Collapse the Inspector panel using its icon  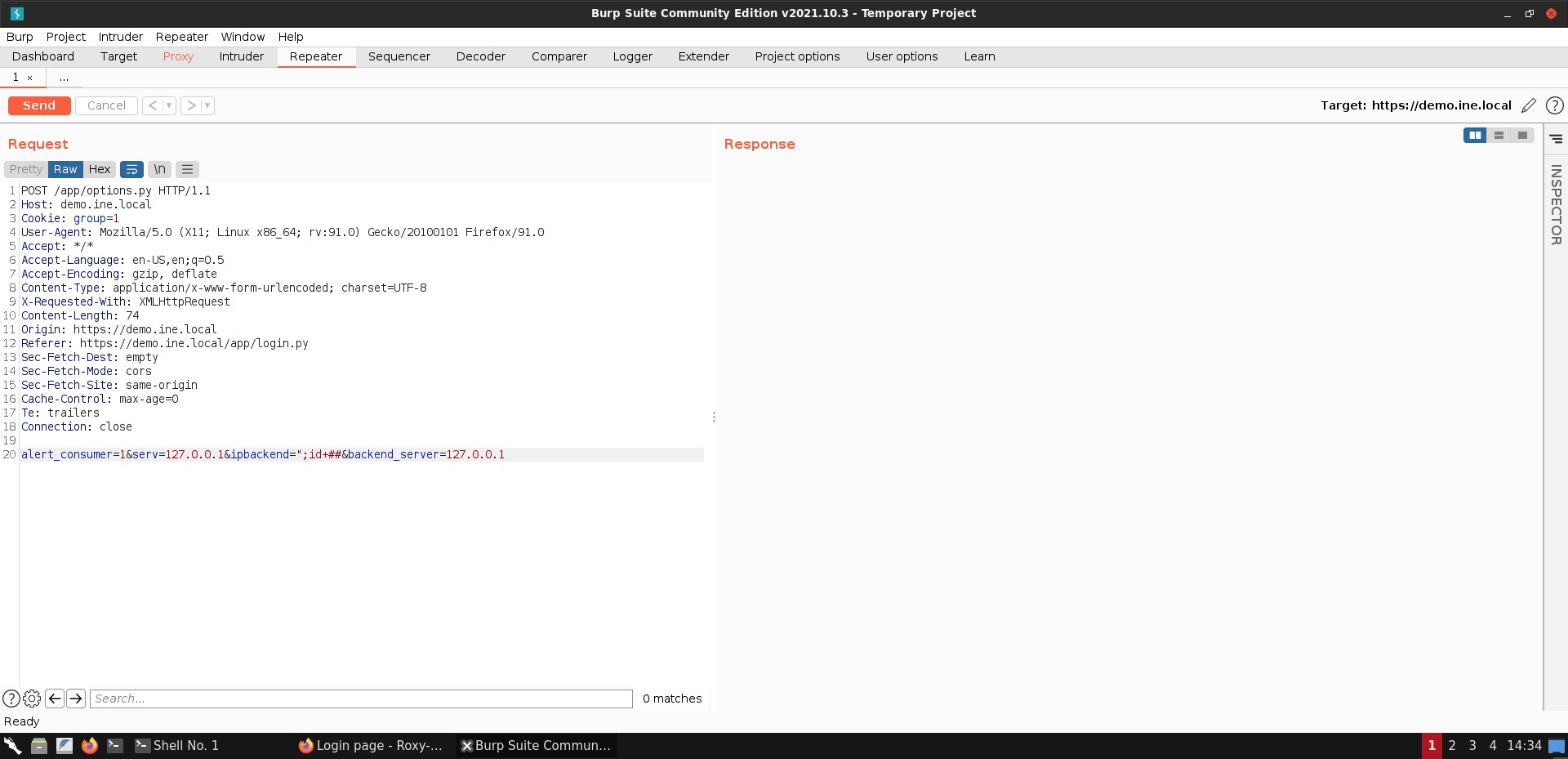coord(1557,138)
